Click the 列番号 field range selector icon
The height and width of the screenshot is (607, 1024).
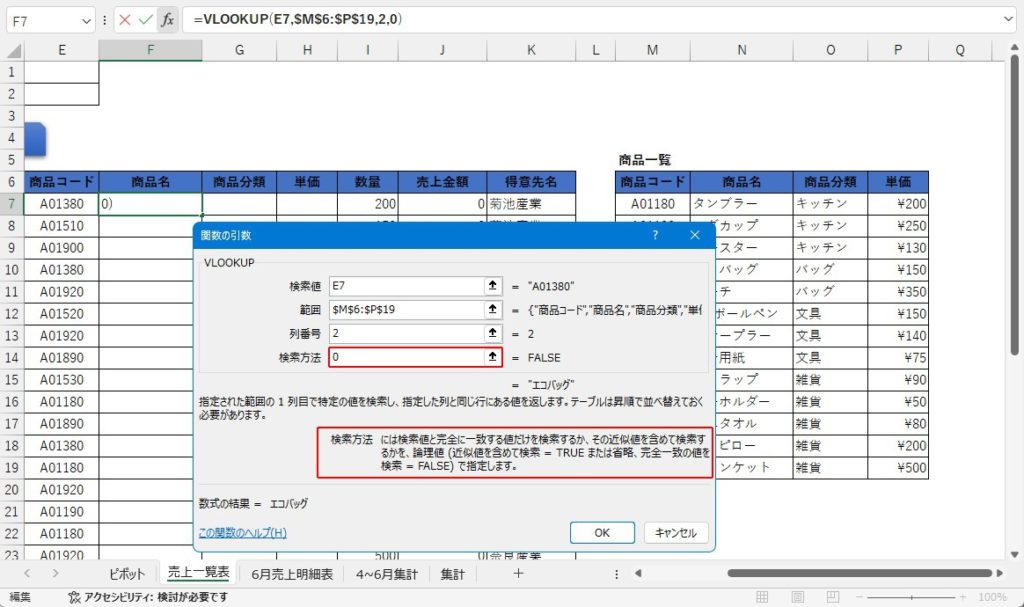493,334
